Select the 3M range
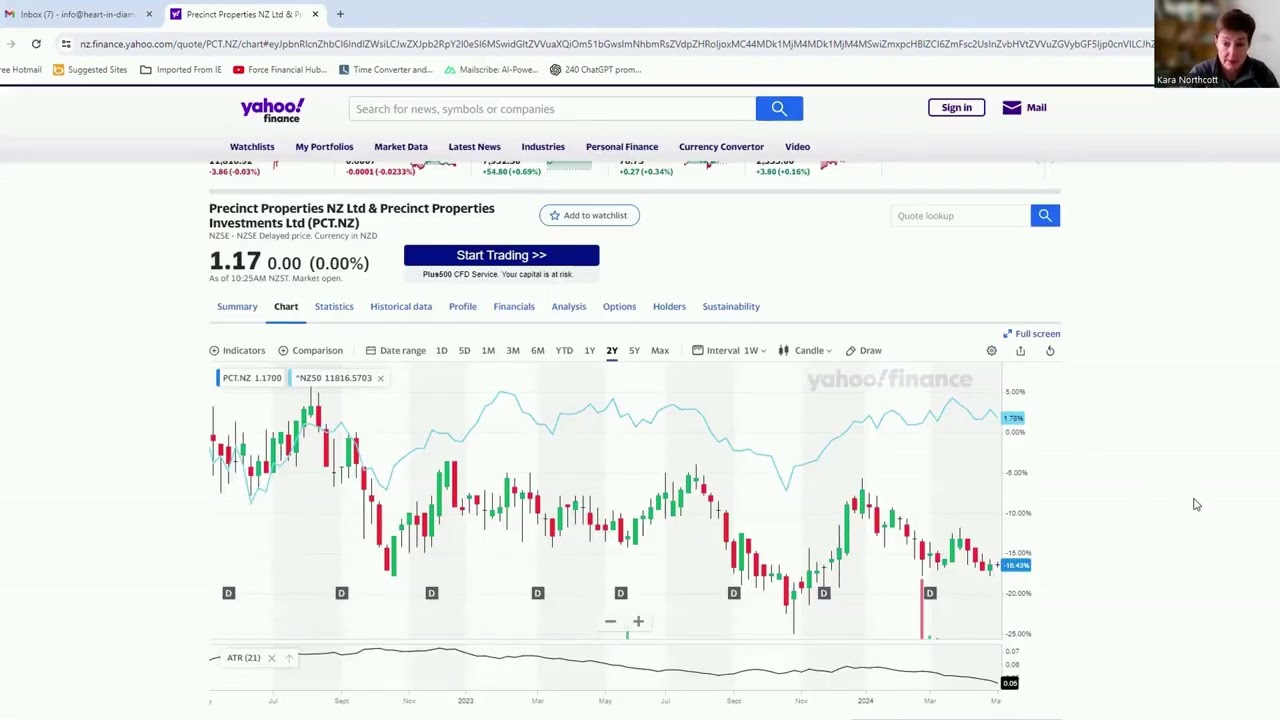This screenshot has height=720, width=1280. tap(513, 351)
